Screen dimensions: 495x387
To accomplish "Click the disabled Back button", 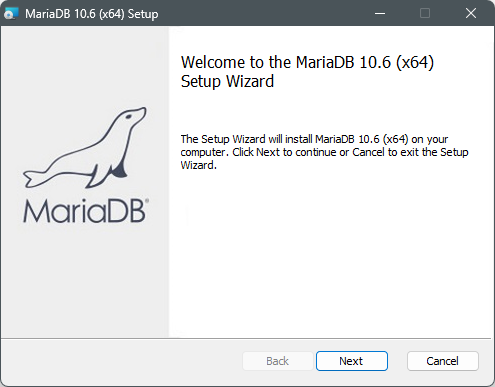I will click(x=278, y=361).
